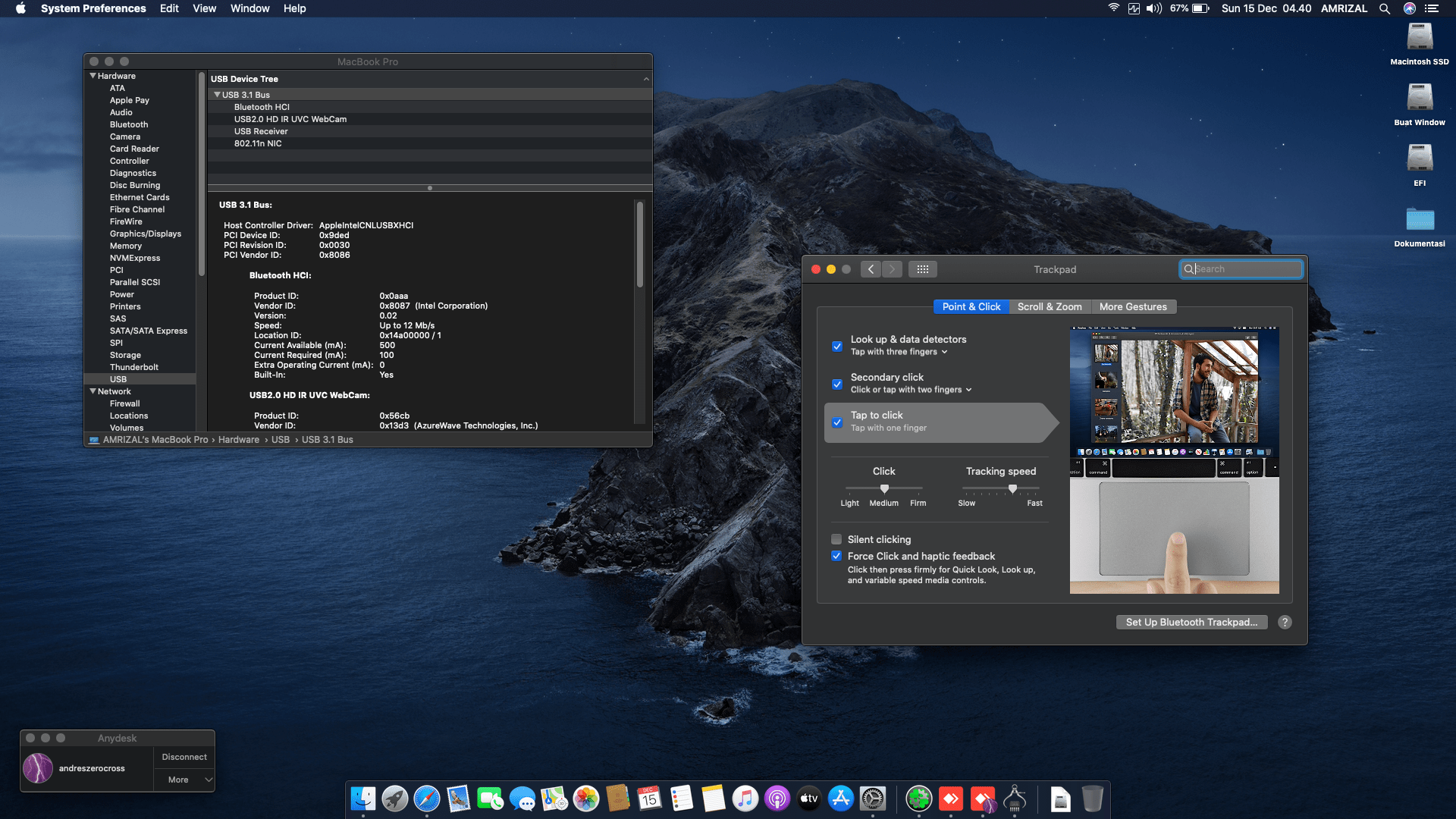Collapse the Hardware section in System Information
The image size is (1456, 819).
coord(93,76)
